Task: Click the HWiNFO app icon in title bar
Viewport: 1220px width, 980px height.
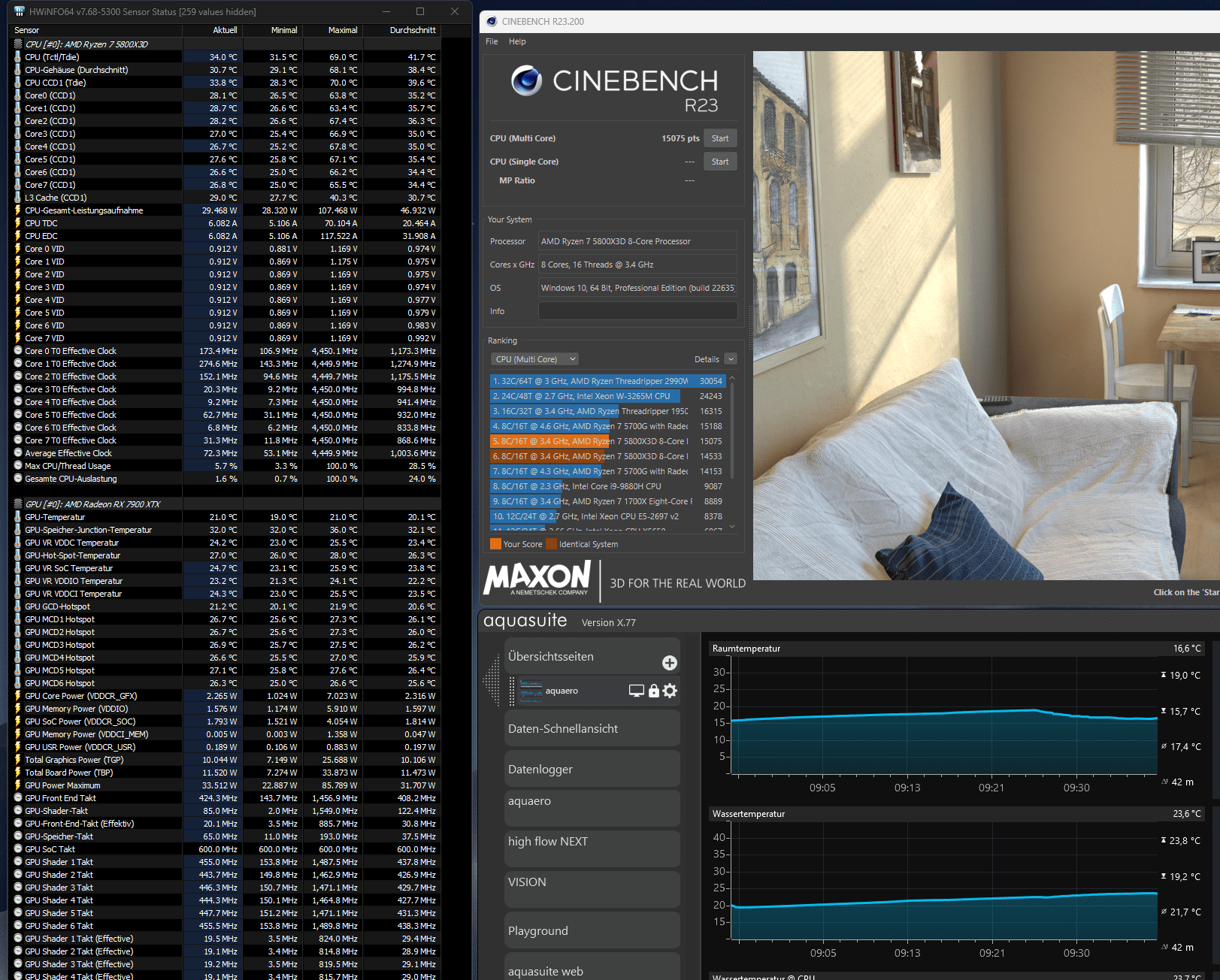Action: (x=20, y=11)
